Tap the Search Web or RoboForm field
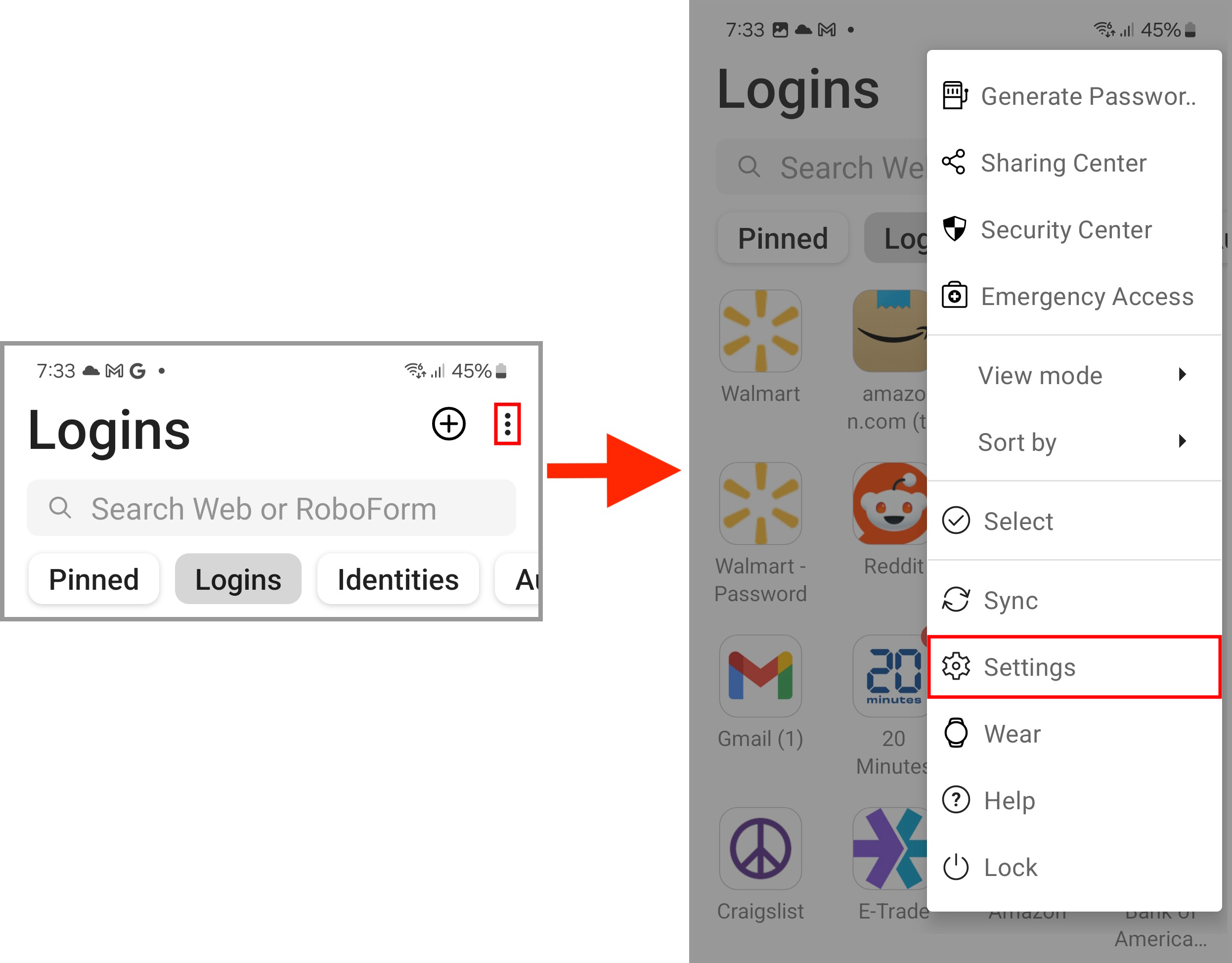 click(271, 508)
